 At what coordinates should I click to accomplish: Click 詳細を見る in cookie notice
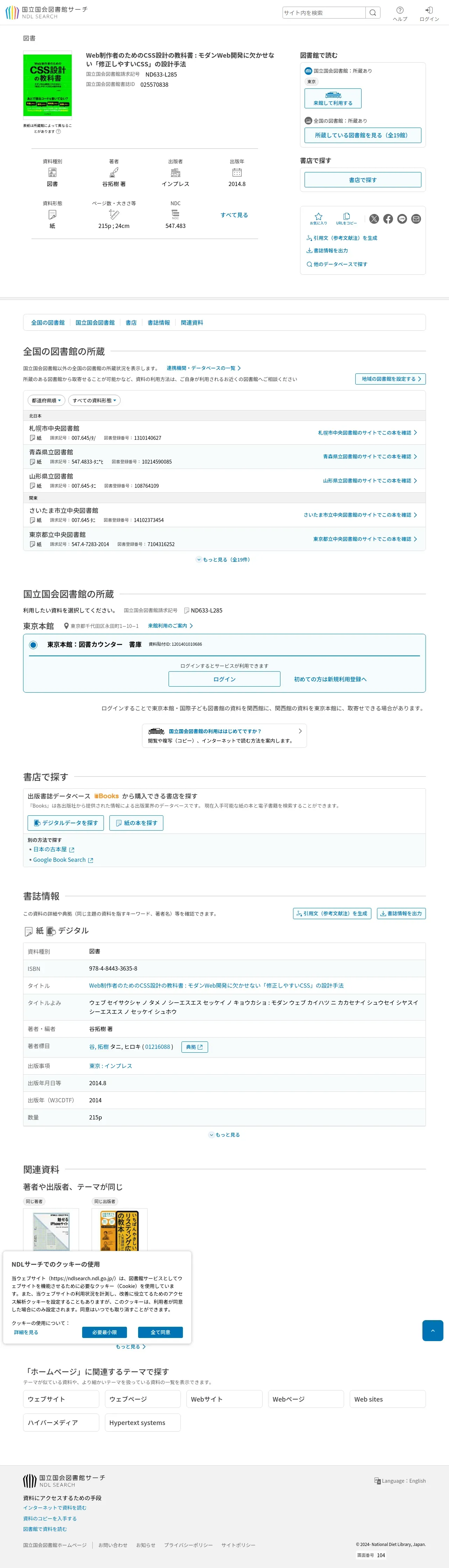pyautogui.click(x=26, y=1332)
